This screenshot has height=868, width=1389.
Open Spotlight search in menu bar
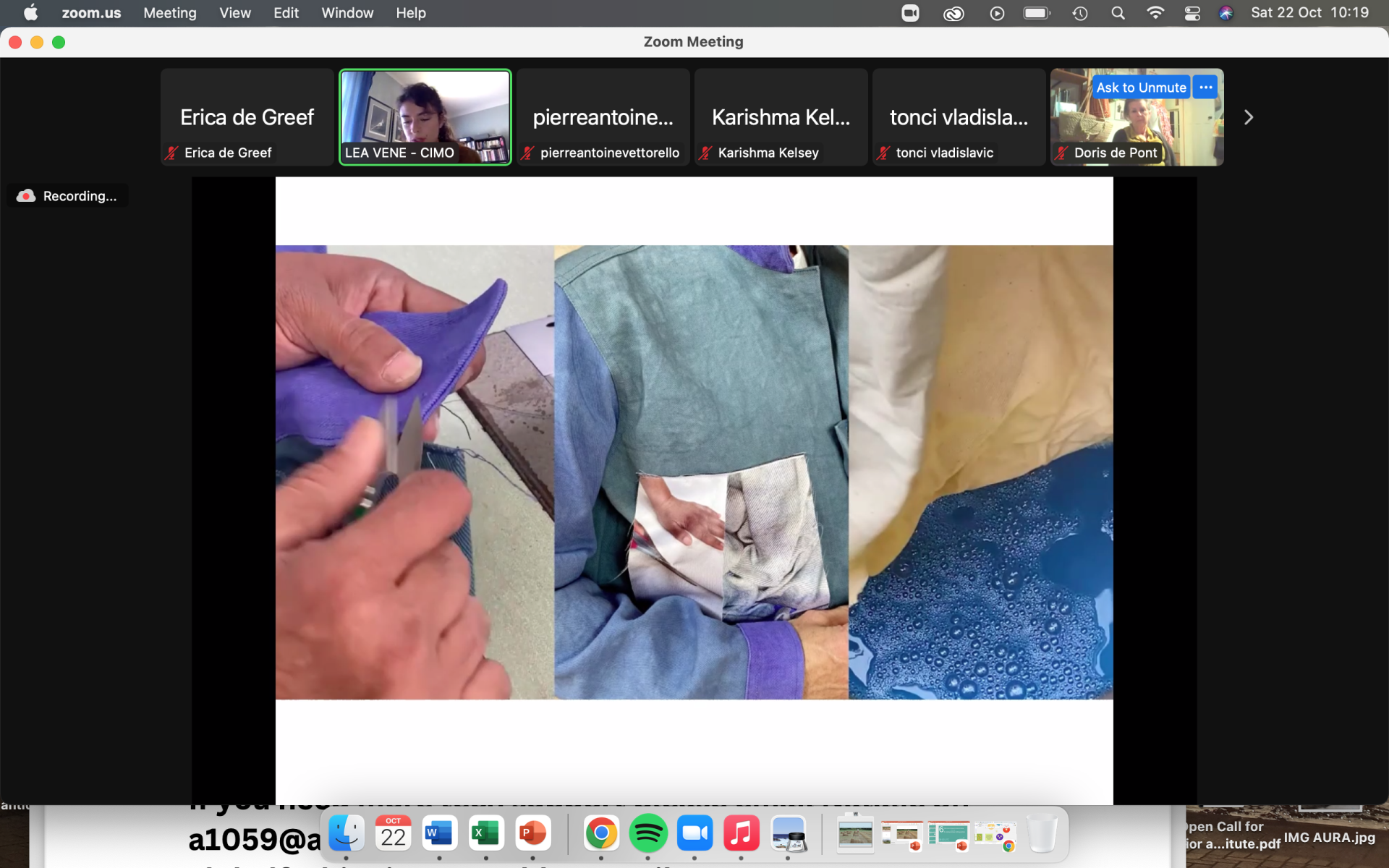1118,13
